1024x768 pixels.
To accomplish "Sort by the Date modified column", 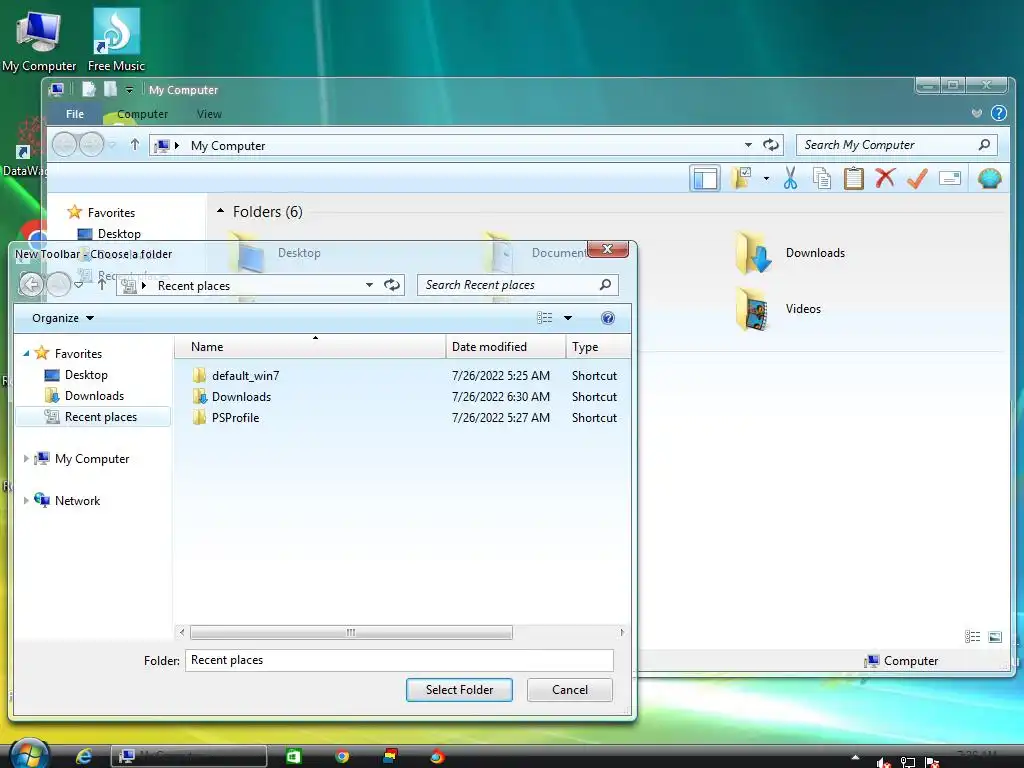I will 506,347.
